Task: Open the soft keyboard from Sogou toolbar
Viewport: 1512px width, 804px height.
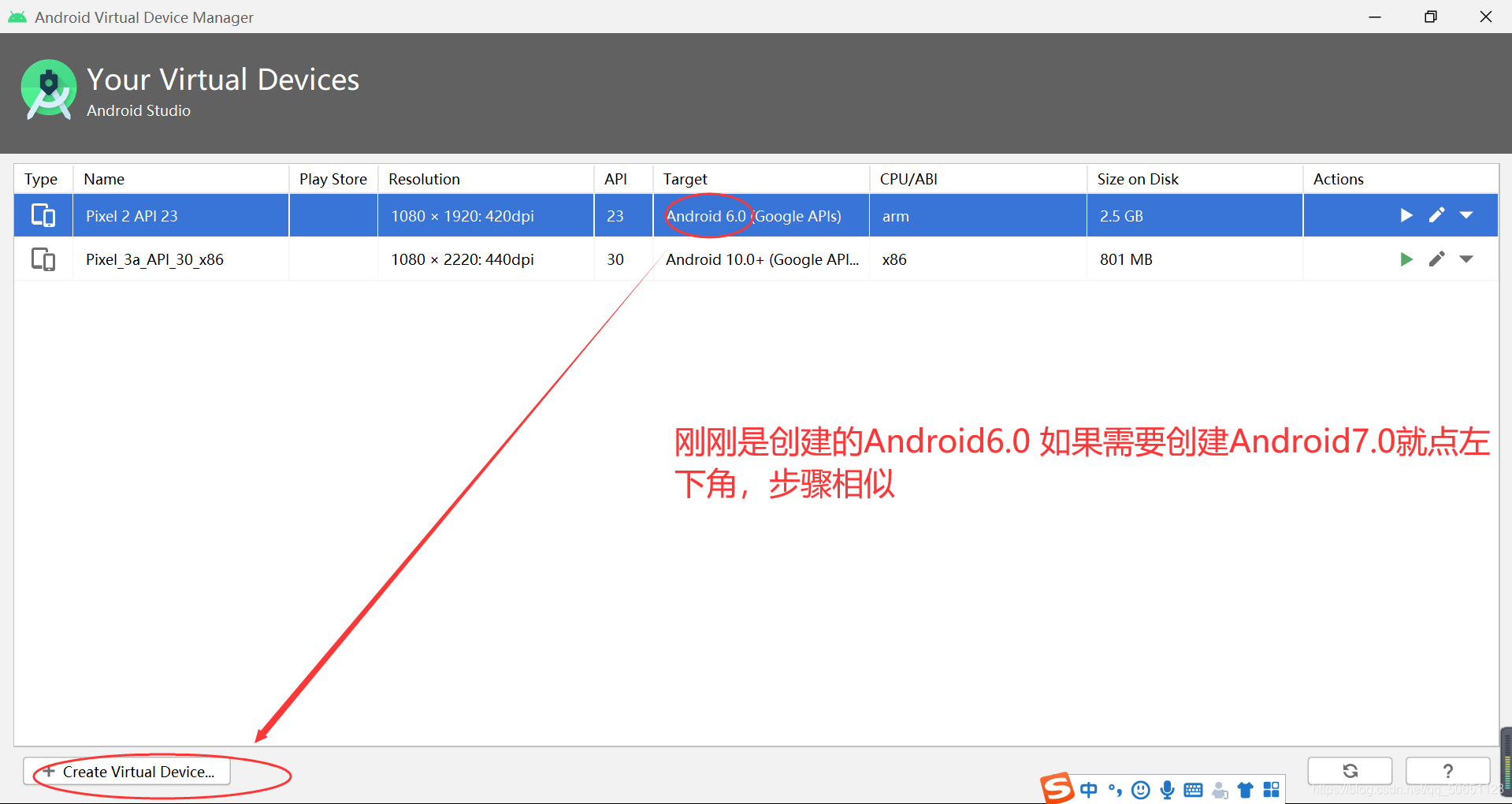Action: click(x=1193, y=790)
